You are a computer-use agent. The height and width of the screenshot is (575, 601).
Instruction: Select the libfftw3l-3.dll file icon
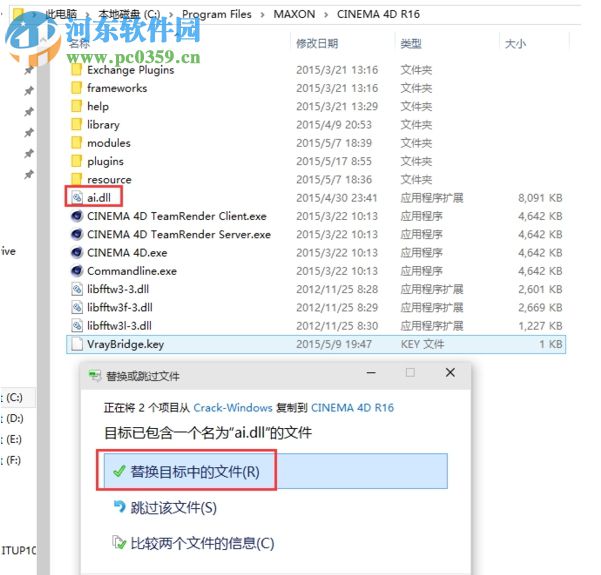[77, 325]
